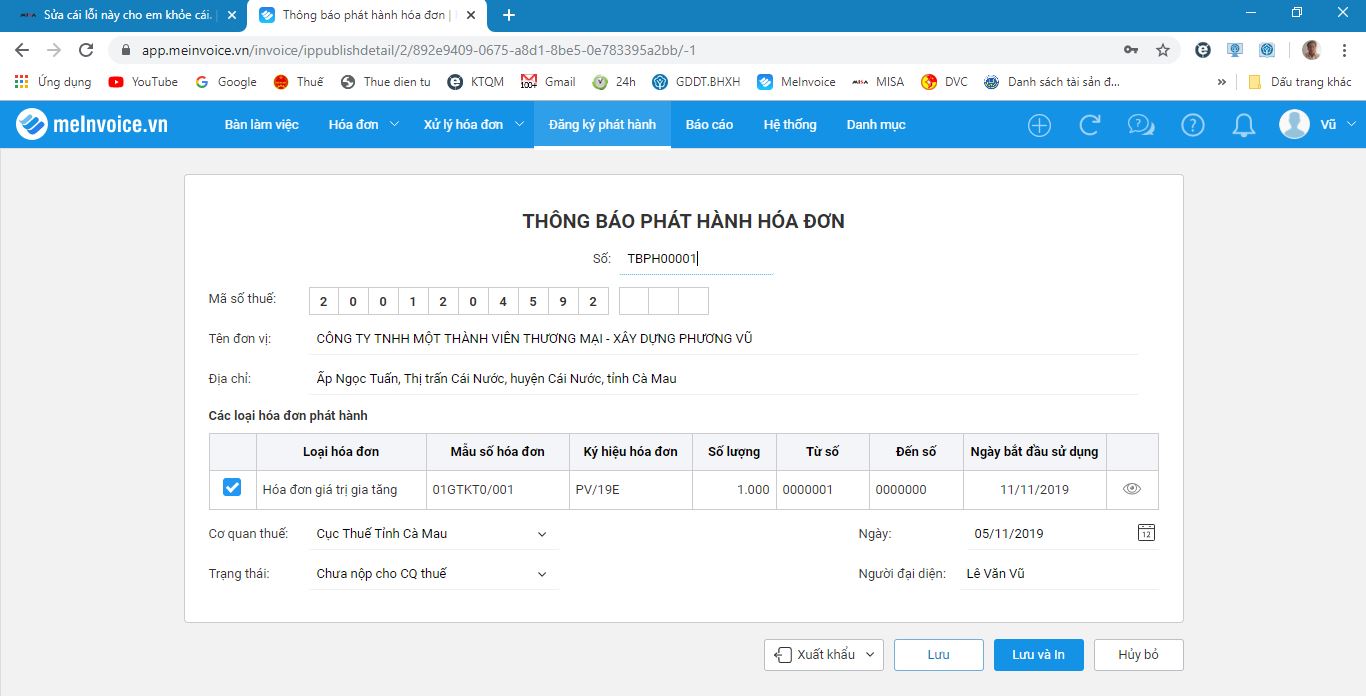Open notifications bell icon
The width and height of the screenshot is (1366, 696).
[x=1244, y=125]
